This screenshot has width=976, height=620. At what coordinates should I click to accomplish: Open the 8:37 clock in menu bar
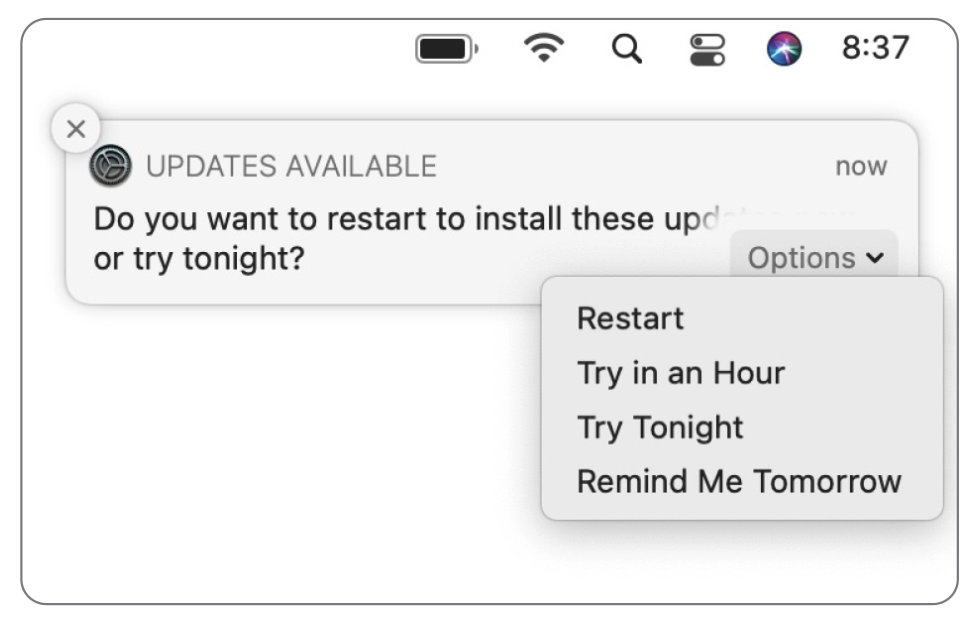(x=875, y=48)
